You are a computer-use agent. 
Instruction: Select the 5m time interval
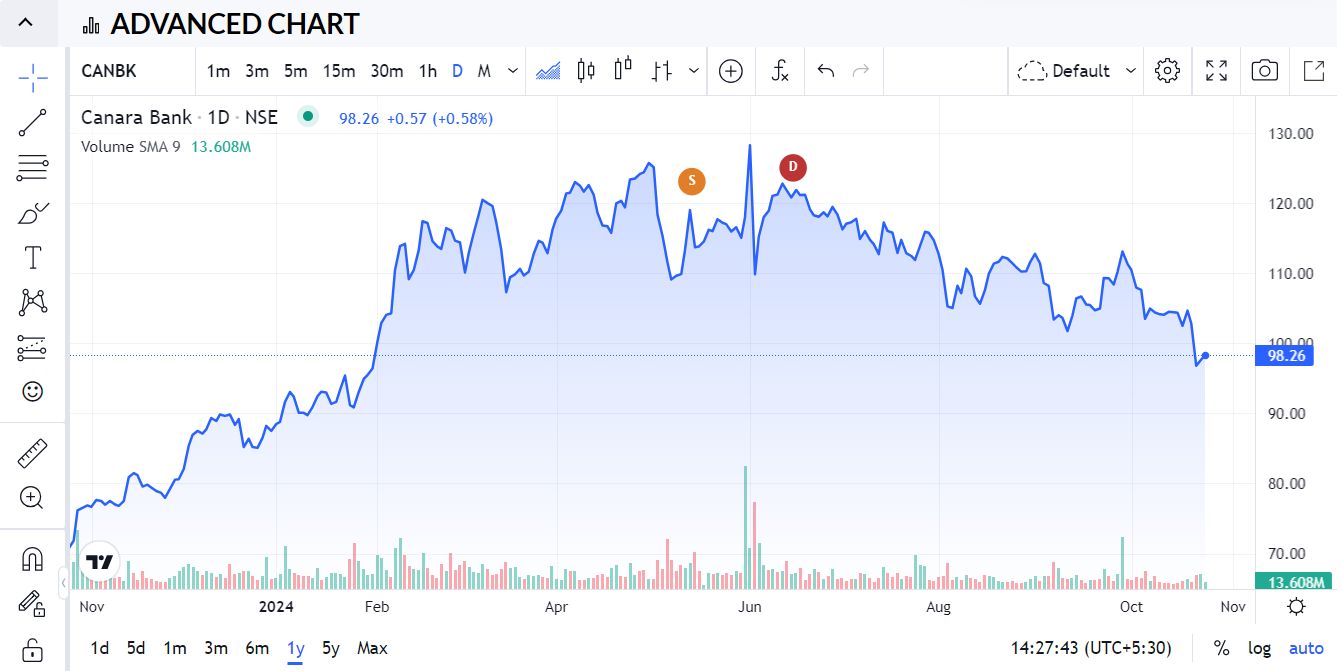[x=295, y=71]
